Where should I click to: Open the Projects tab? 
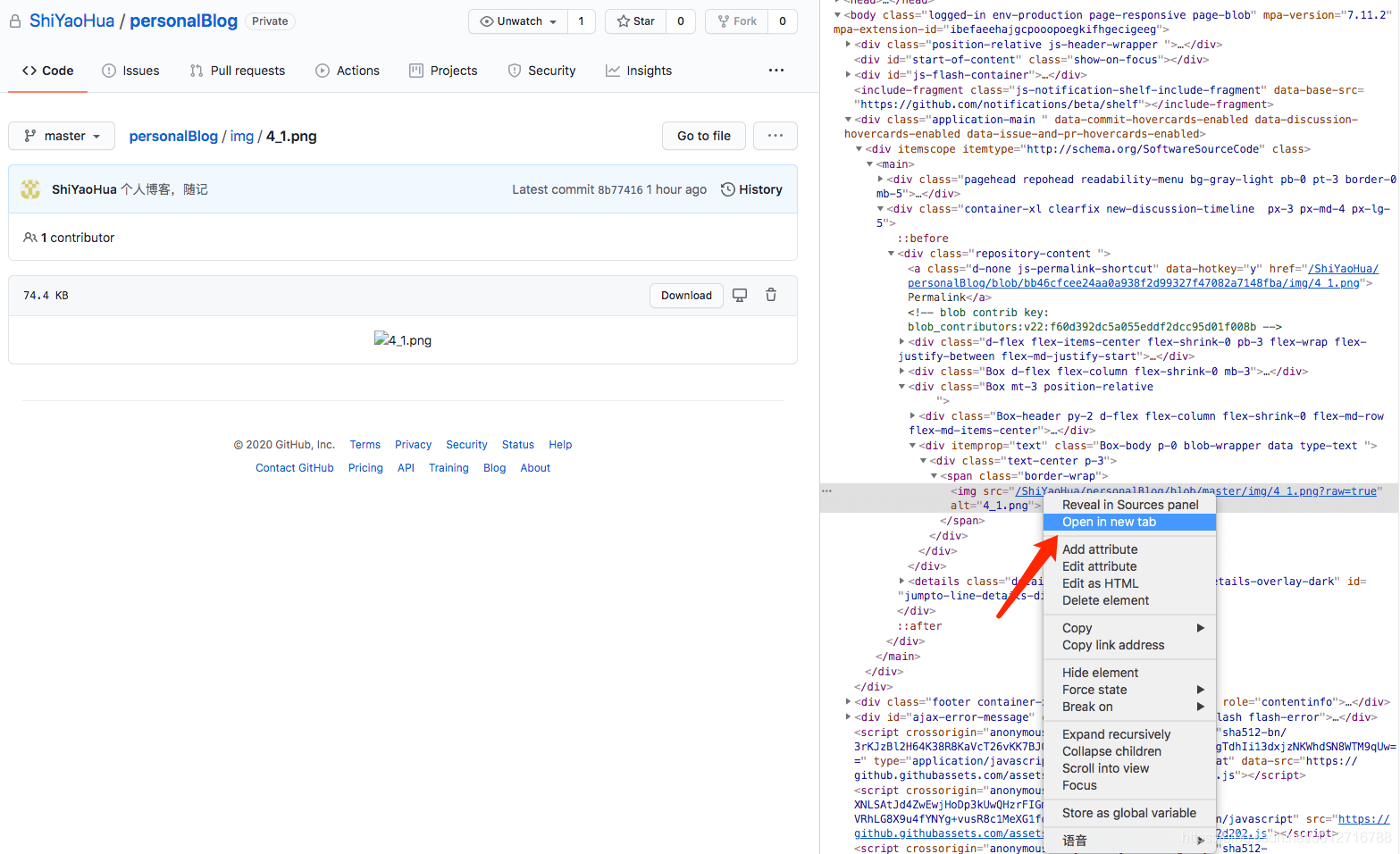coord(443,71)
